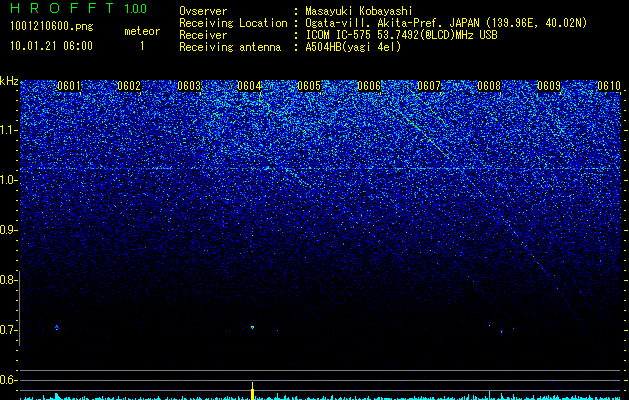Click the 0604 time marker
Screen dimensions: 629x400
(249, 86)
